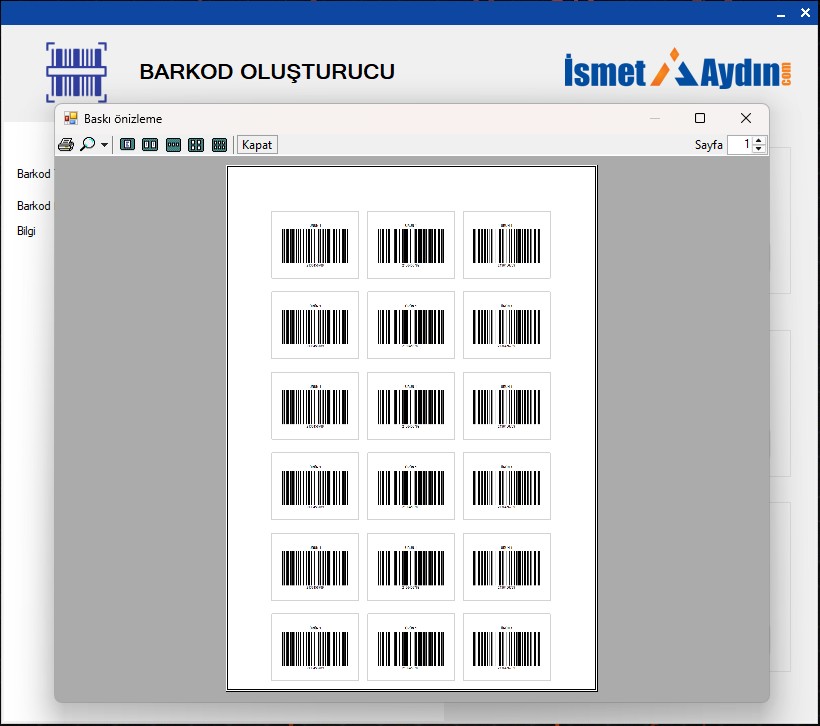The height and width of the screenshot is (726, 820).
Task: Click the printer icon to print
Action: pyautogui.click(x=66, y=145)
